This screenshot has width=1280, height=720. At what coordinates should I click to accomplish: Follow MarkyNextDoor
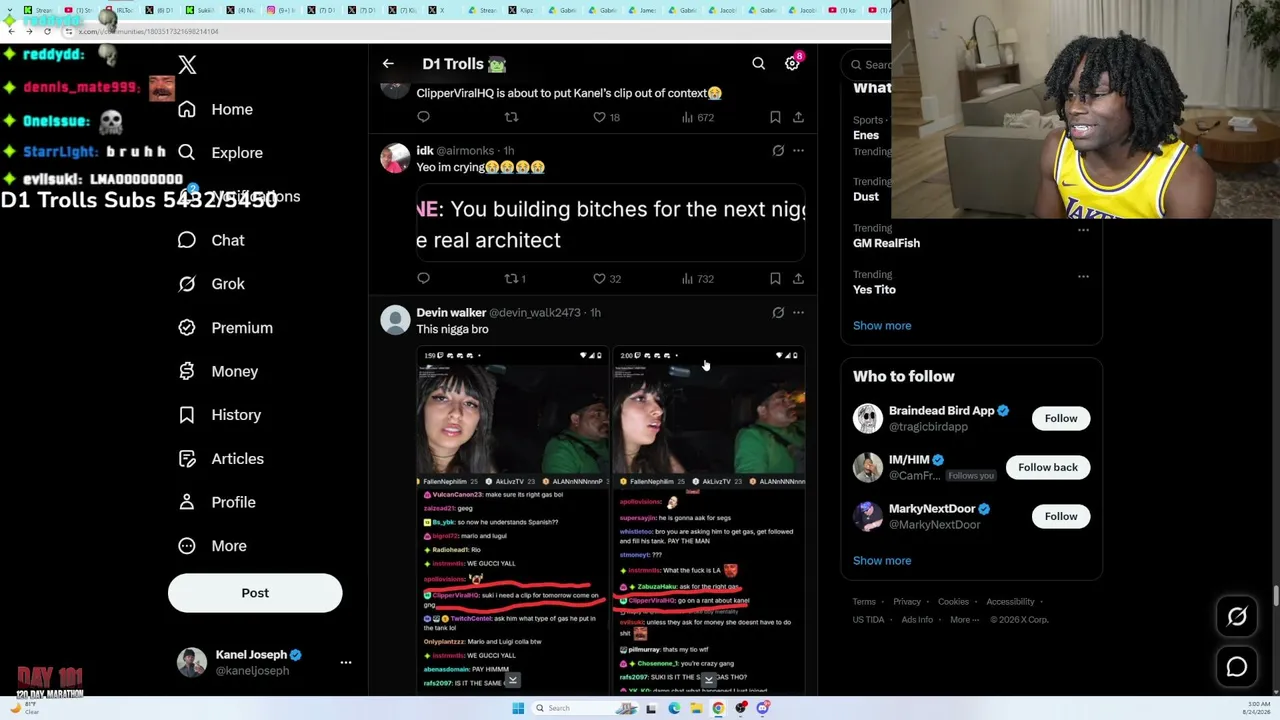pyautogui.click(x=1061, y=516)
